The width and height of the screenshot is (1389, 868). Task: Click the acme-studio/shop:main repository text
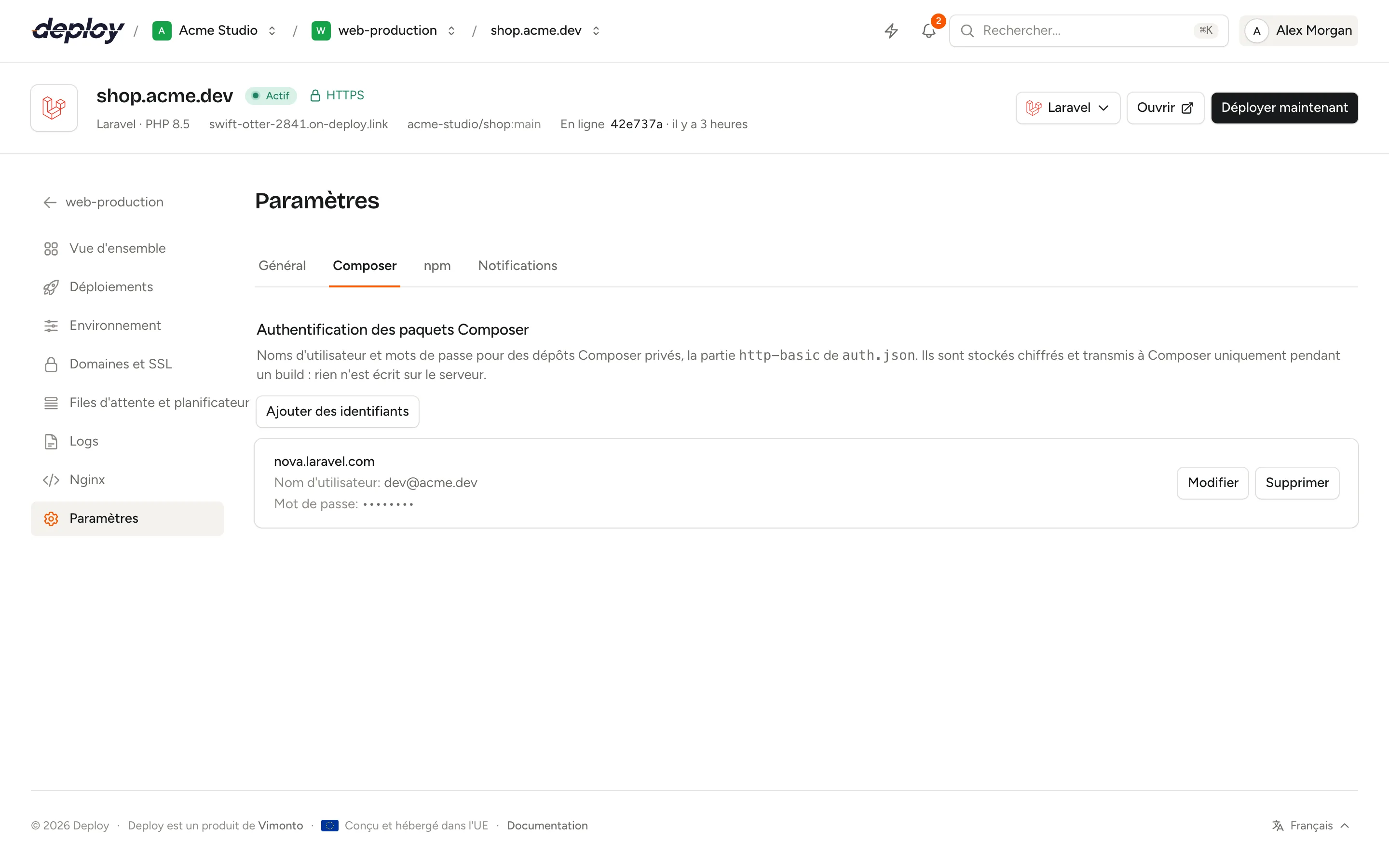(x=474, y=124)
